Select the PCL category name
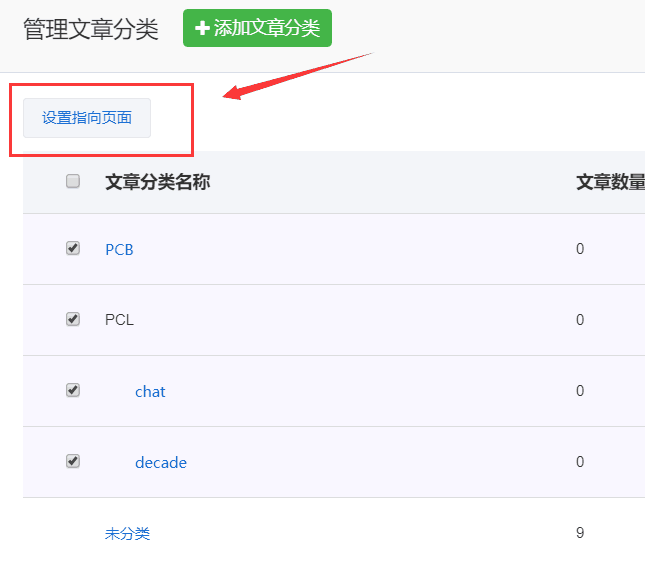This screenshot has height=567, width=645. [119, 320]
